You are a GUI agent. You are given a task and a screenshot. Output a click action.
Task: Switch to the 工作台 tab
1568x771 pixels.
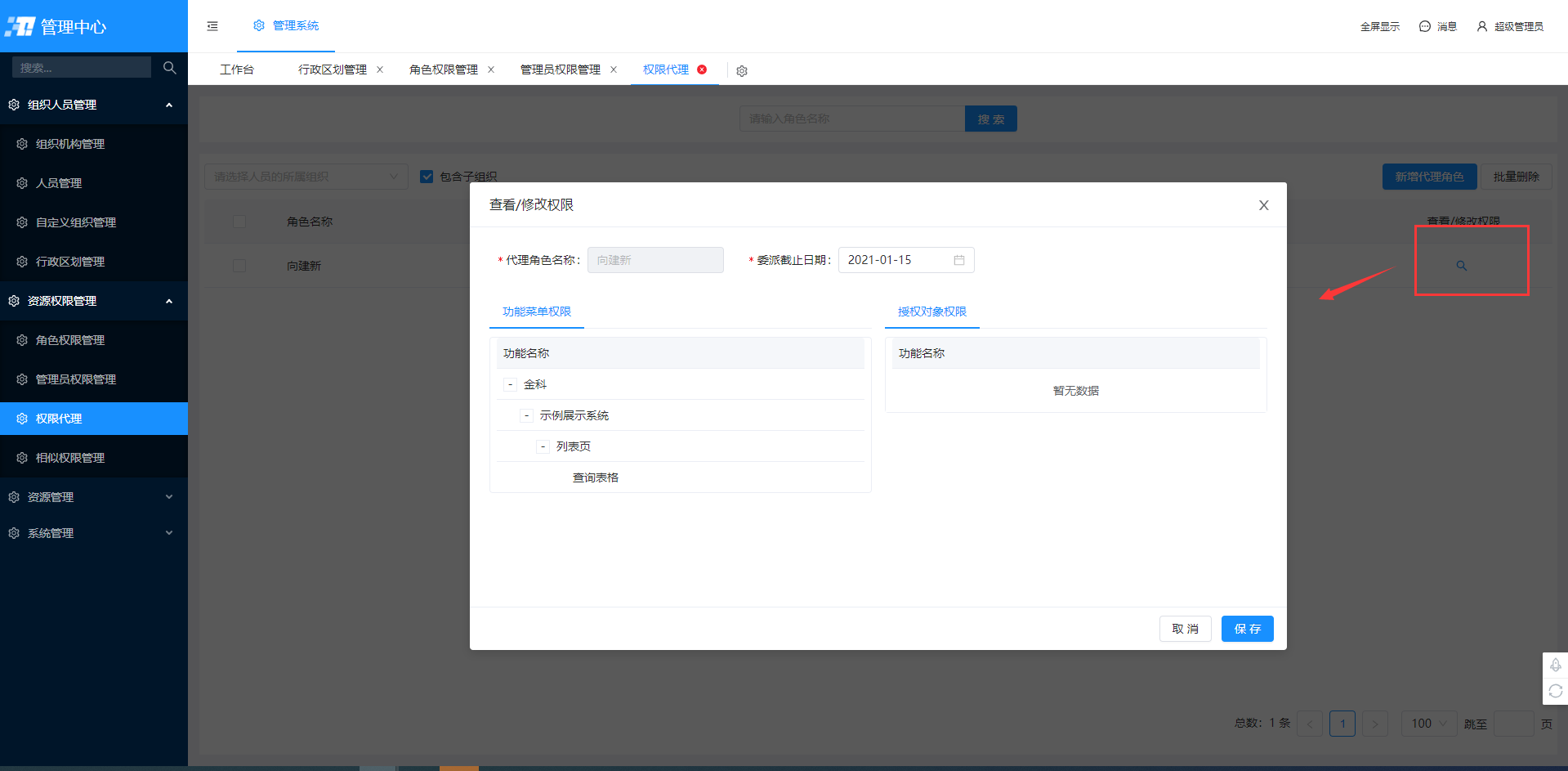[237, 69]
